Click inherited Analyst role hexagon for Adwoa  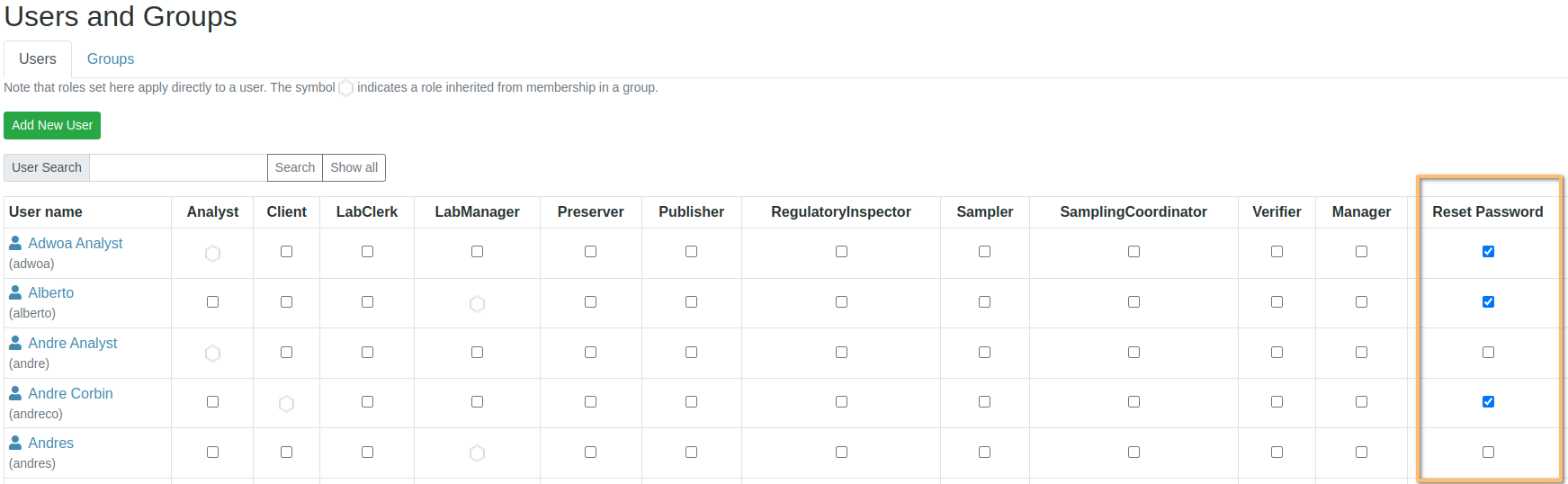tap(212, 254)
